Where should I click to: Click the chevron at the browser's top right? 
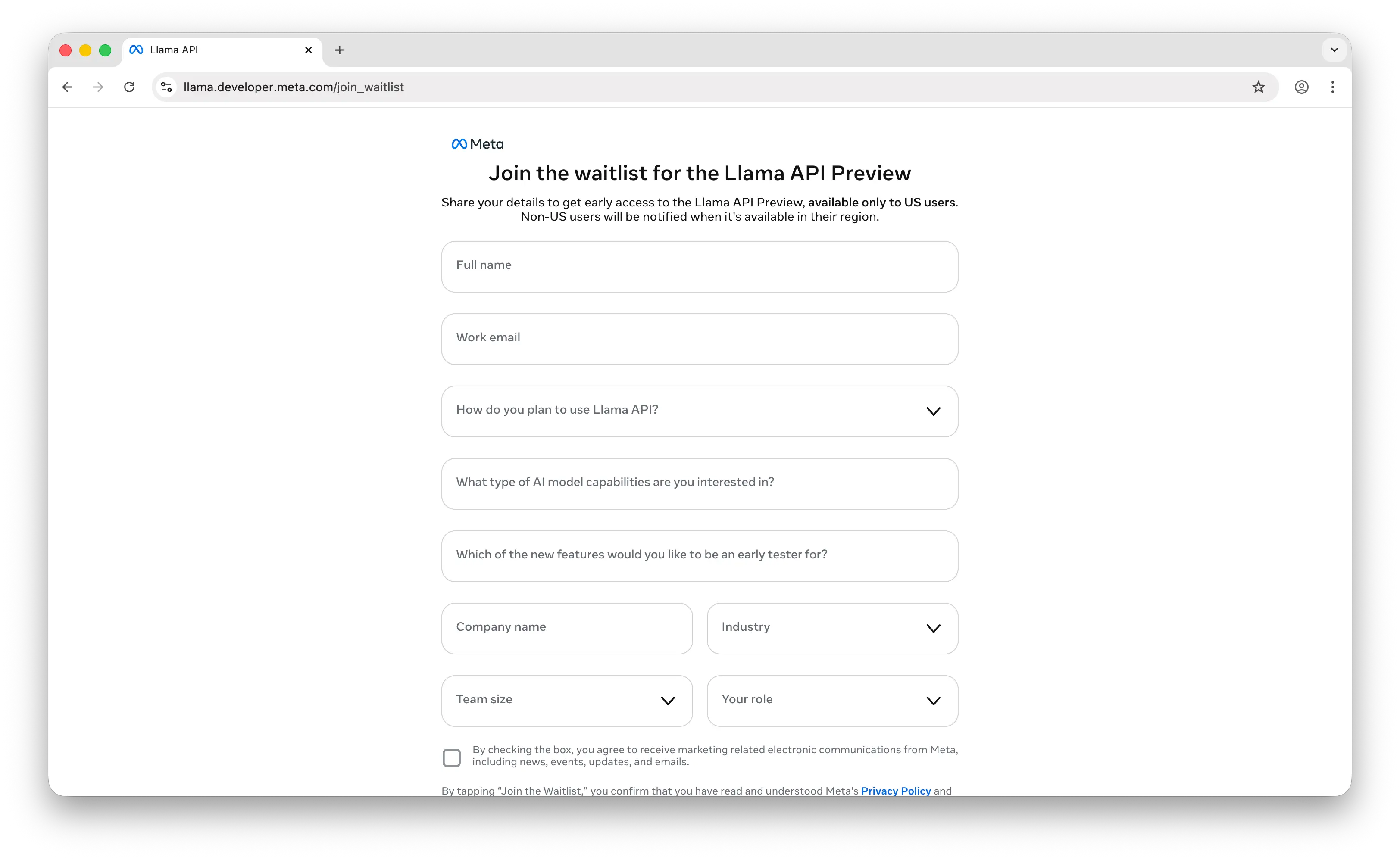(x=1334, y=50)
